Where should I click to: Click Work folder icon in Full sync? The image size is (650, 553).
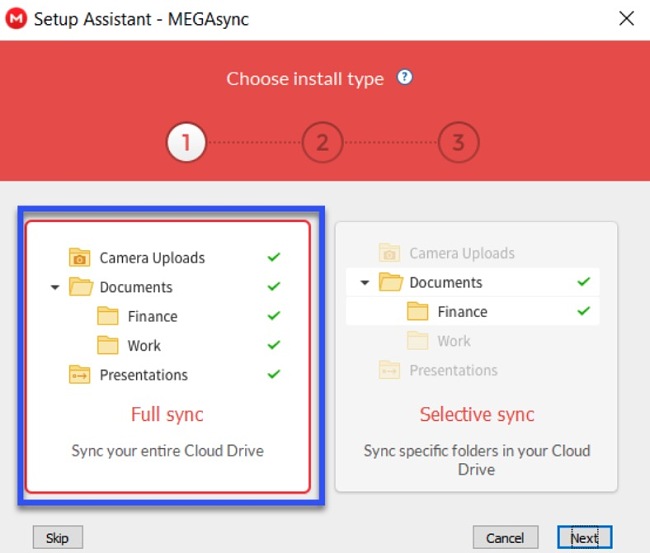coord(108,345)
